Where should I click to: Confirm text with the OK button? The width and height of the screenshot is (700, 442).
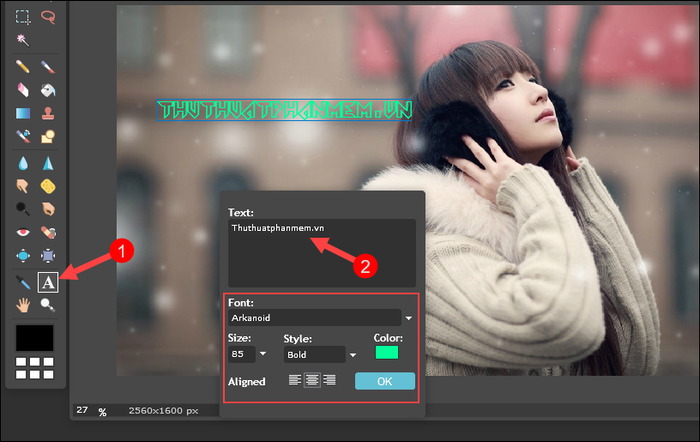[x=385, y=381]
